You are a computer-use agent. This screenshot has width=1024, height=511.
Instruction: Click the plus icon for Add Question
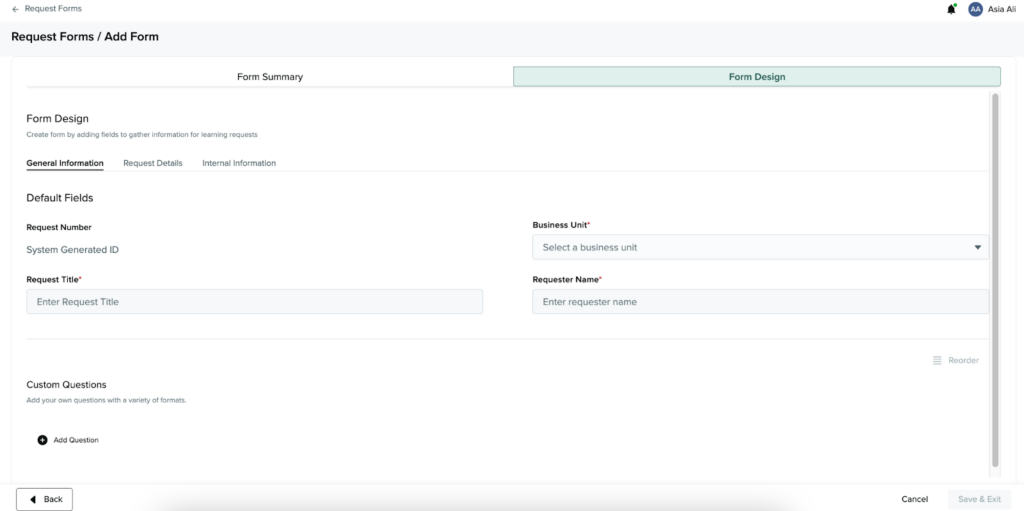[42, 440]
